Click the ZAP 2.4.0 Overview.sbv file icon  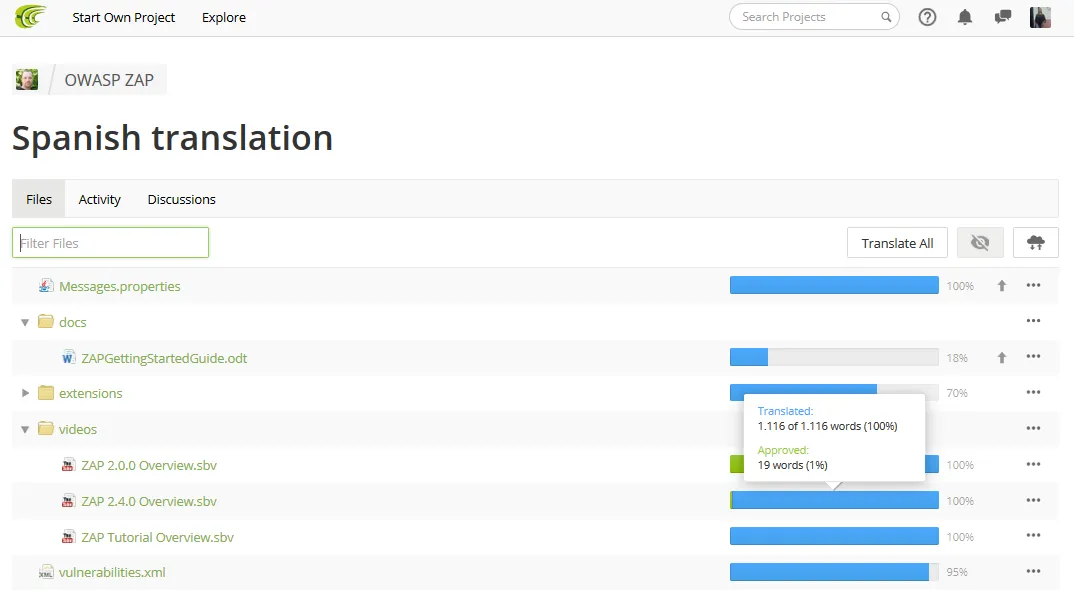68,501
